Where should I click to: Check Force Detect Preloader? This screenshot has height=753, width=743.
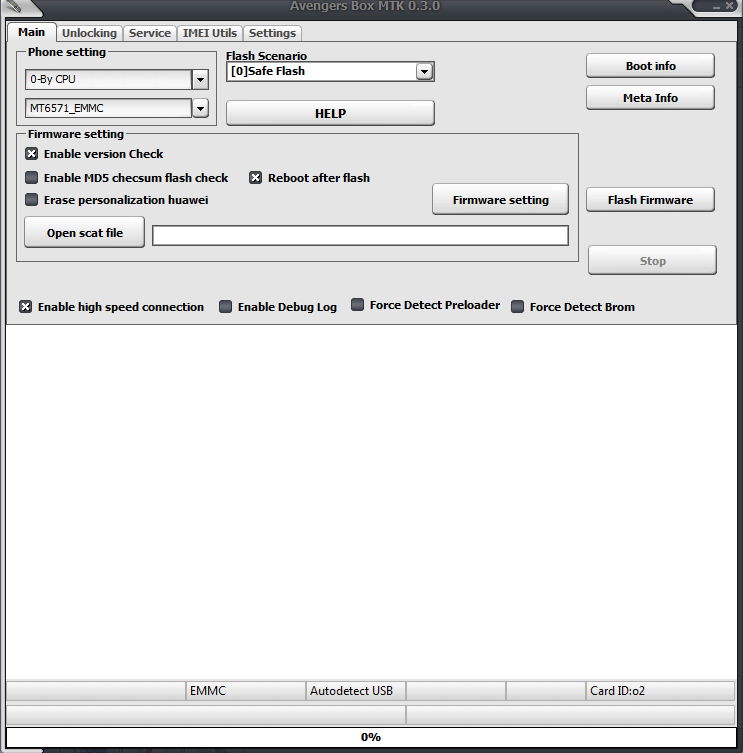point(357,304)
